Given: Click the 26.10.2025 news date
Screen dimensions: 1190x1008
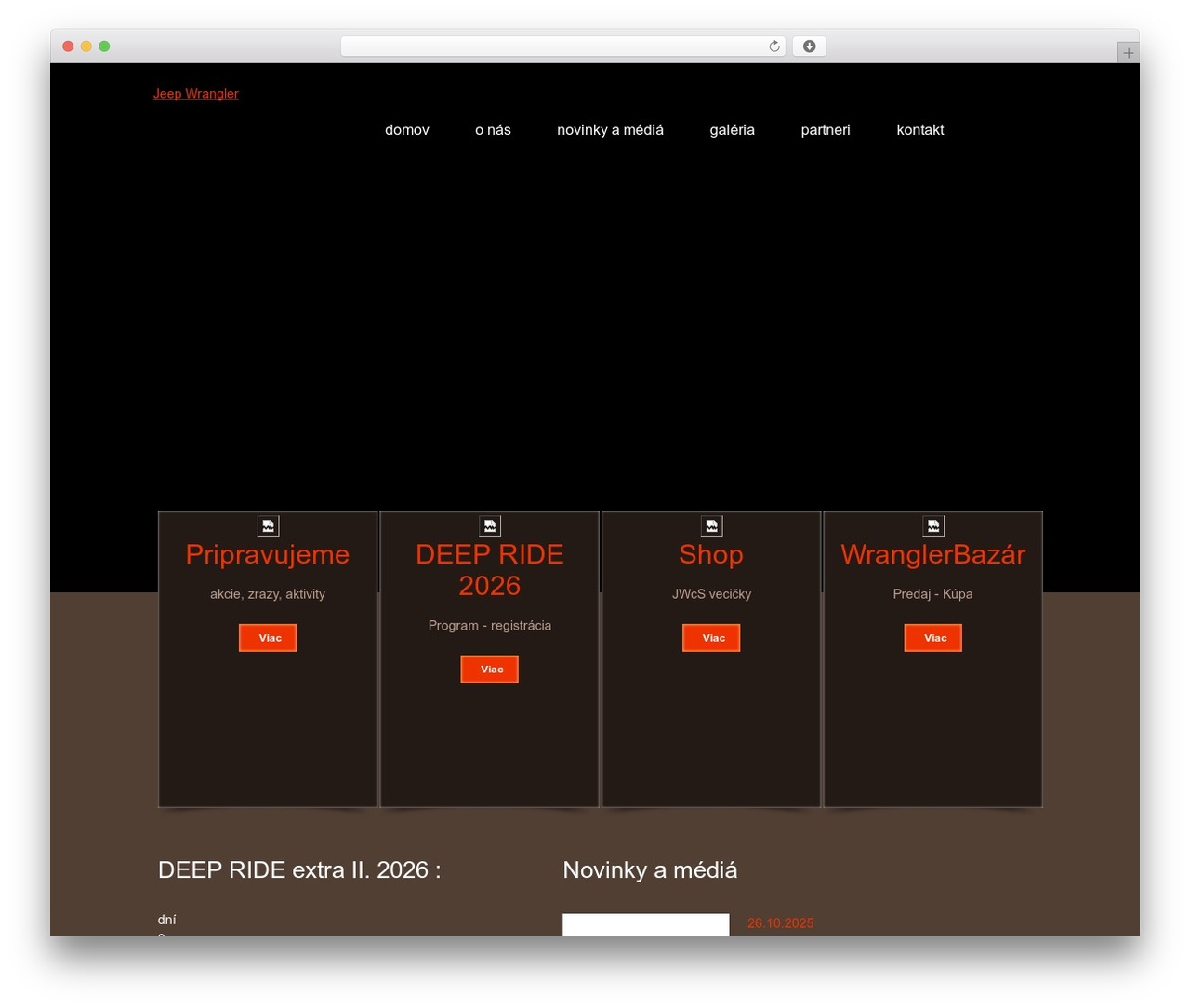Looking at the screenshot, I should [x=781, y=923].
